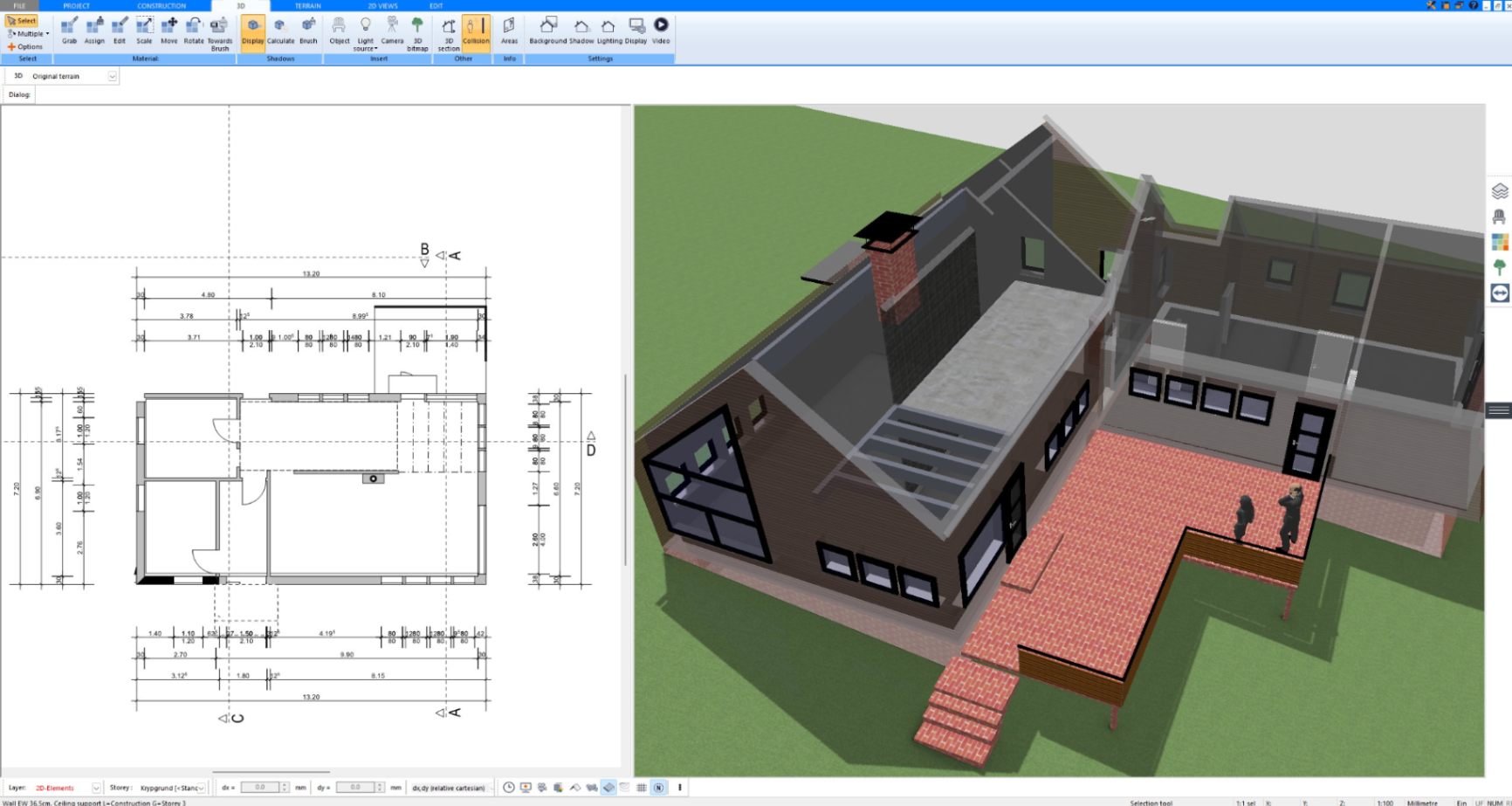Insert a Camera into the scene
1512x806 pixels.
[392, 30]
